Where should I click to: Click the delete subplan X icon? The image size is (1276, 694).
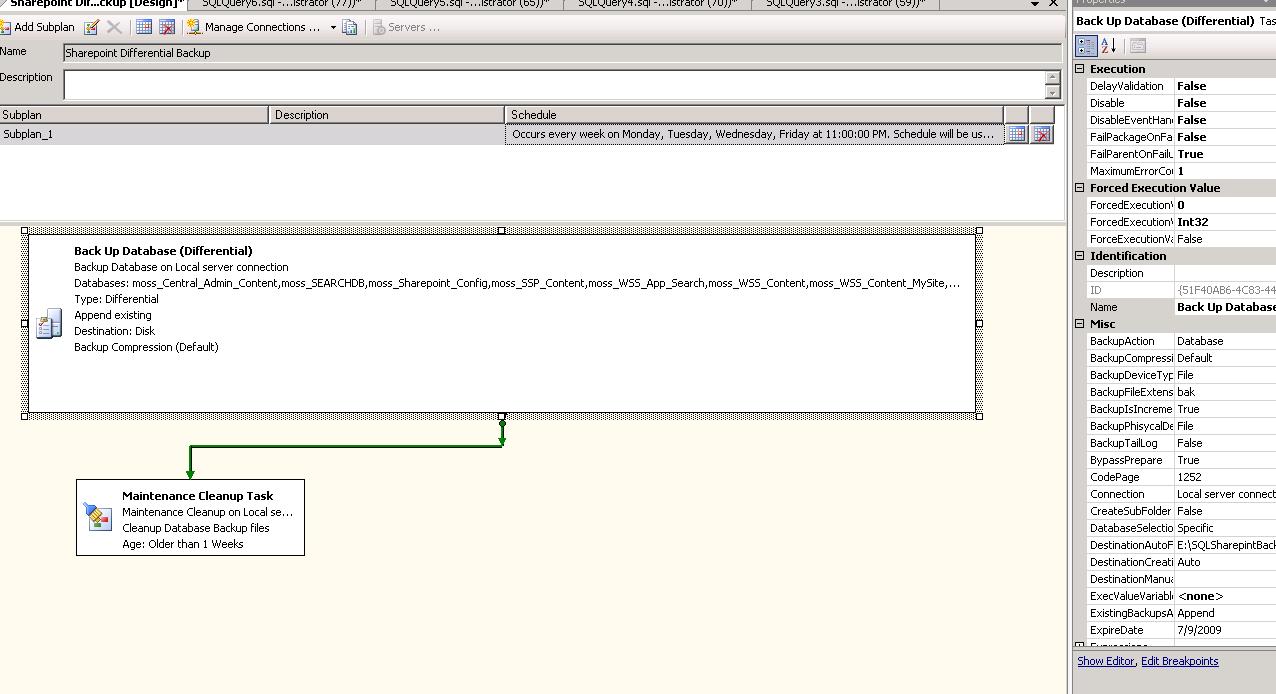tap(114, 27)
